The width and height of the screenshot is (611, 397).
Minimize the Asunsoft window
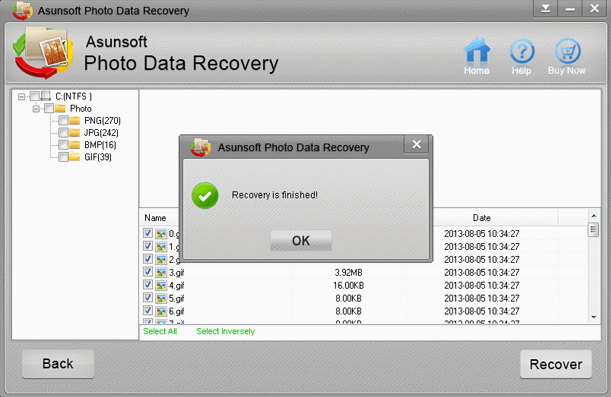point(570,9)
